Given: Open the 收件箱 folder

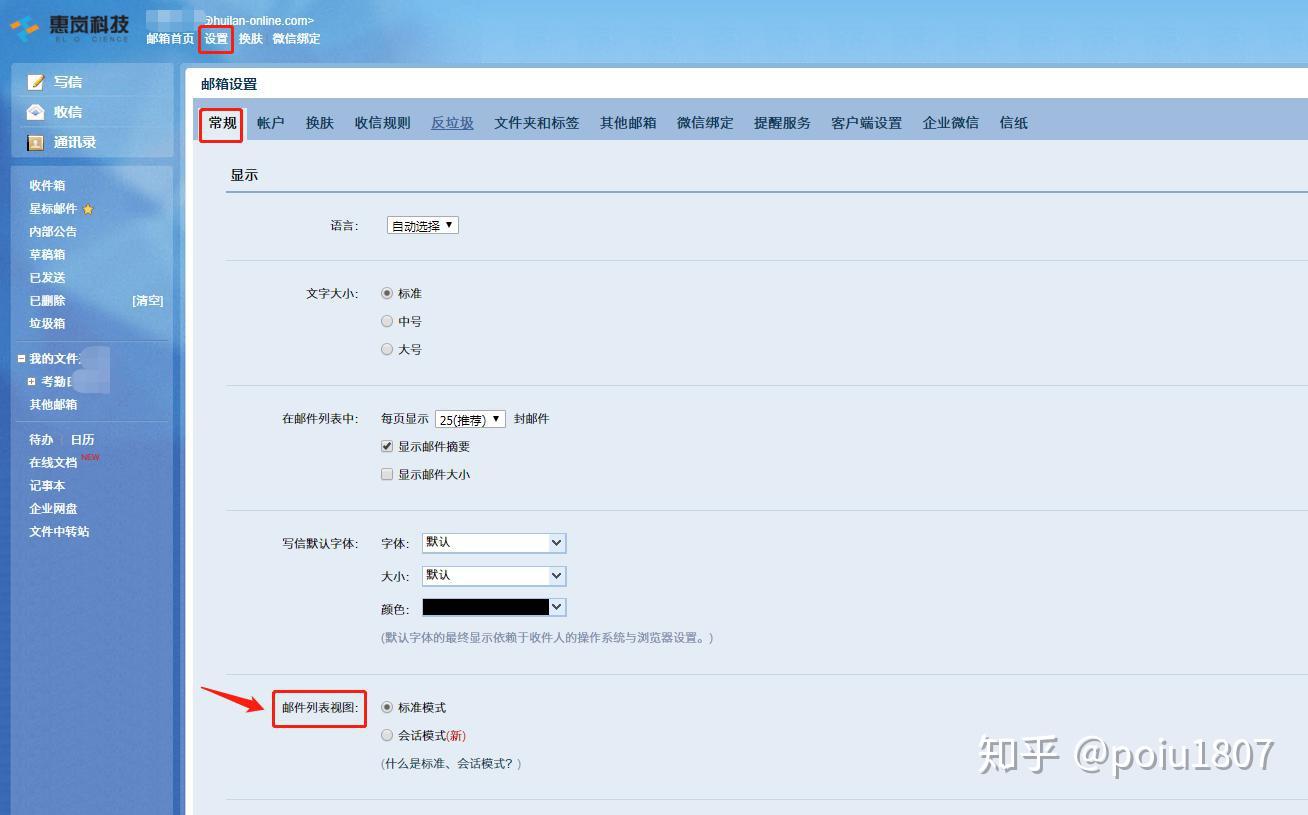Looking at the screenshot, I should click(x=47, y=185).
